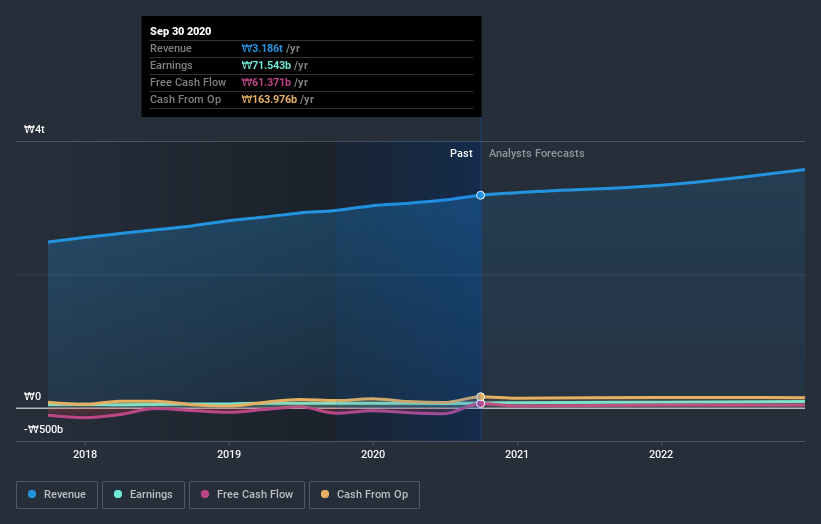Click the ₩163.976b cash from op value

click(x=270, y=99)
